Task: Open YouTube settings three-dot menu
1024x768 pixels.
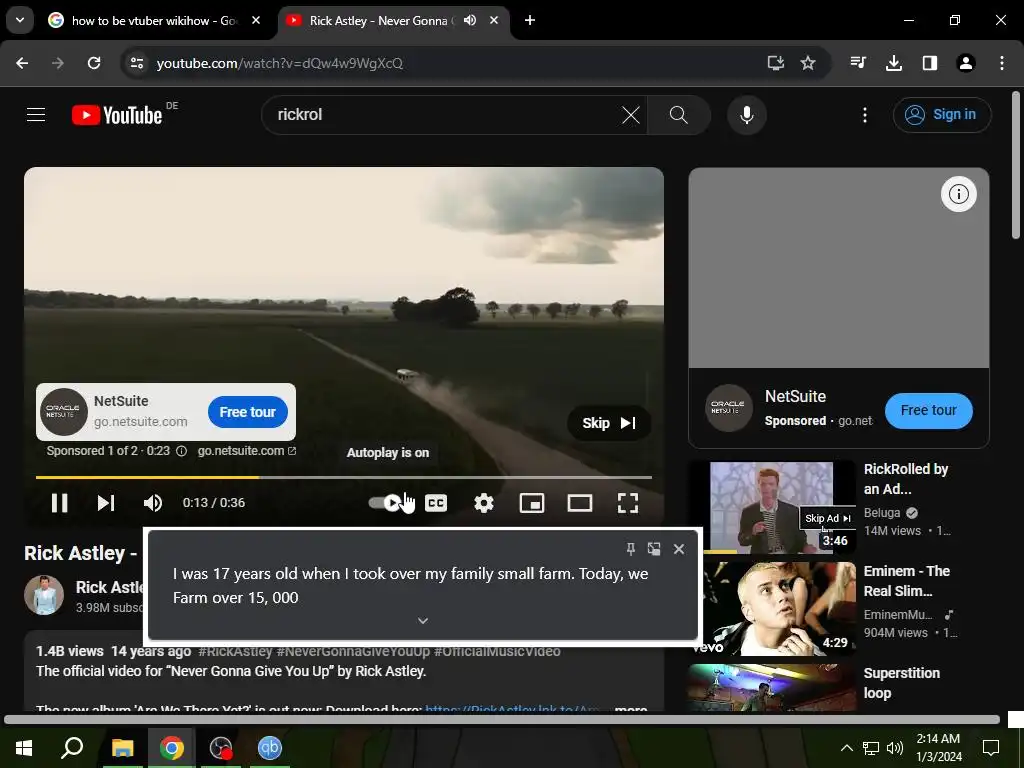Action: (865, 115)
